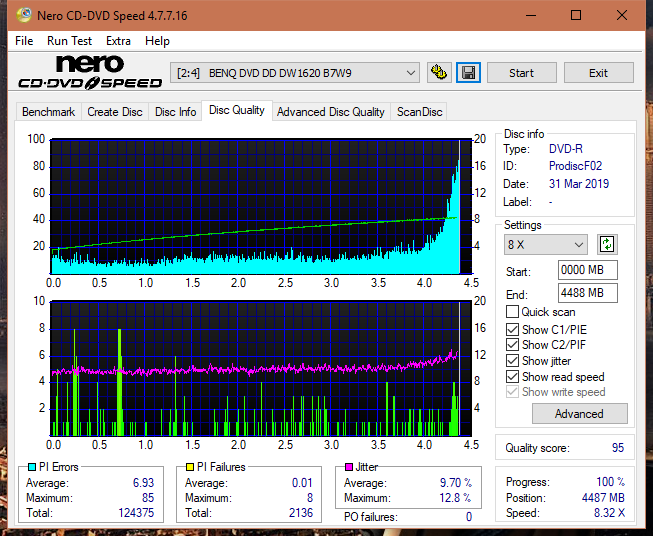Toggle the Show C1/PIE checkbox
The height and width of the screenshot is (536, 653).
point(512,329)
